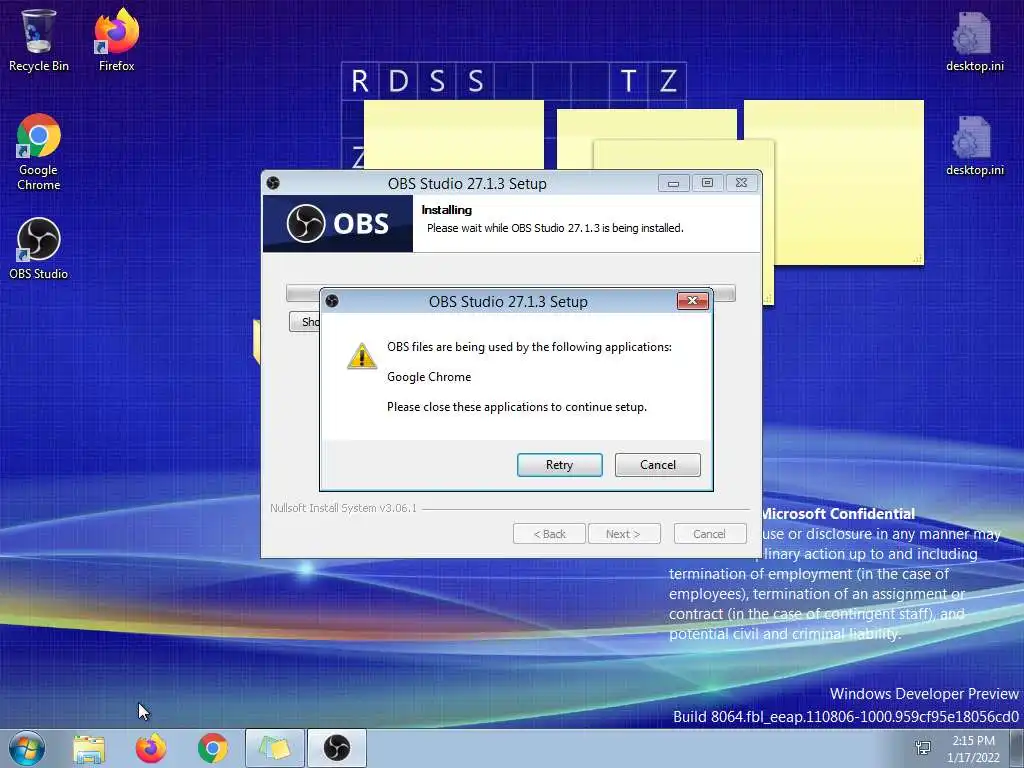The height and width of the screenshot is (768, 1024).
Task: Close the OBS Studio Setup installer window
Action: click(x=741, y=183)
